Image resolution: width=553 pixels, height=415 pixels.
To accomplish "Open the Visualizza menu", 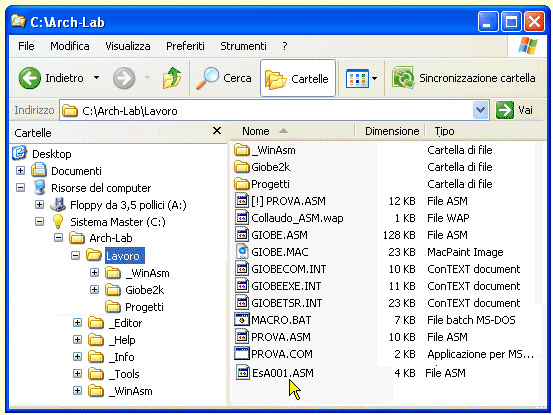I will [128, 46].
